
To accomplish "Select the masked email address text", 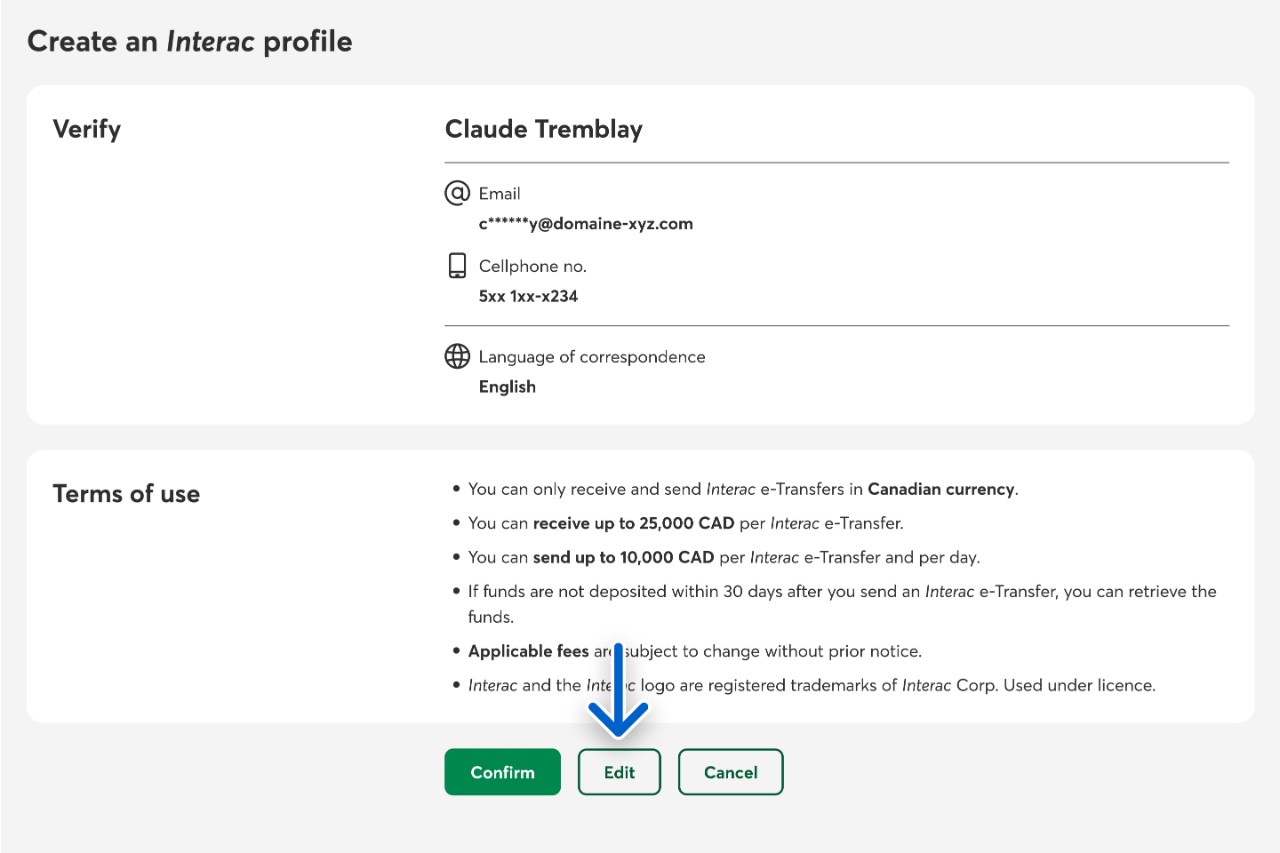I will click(x=585, y=223).
